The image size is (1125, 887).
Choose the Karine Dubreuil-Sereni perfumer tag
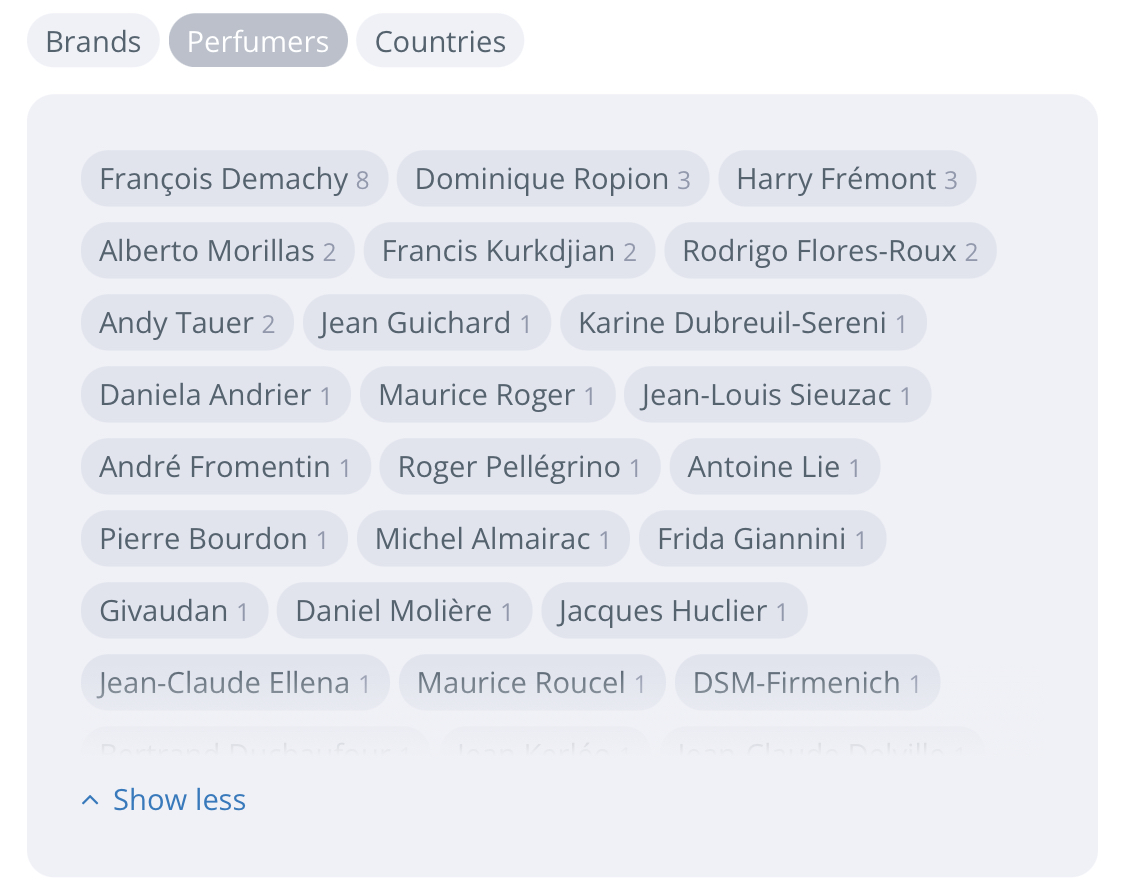743,322
